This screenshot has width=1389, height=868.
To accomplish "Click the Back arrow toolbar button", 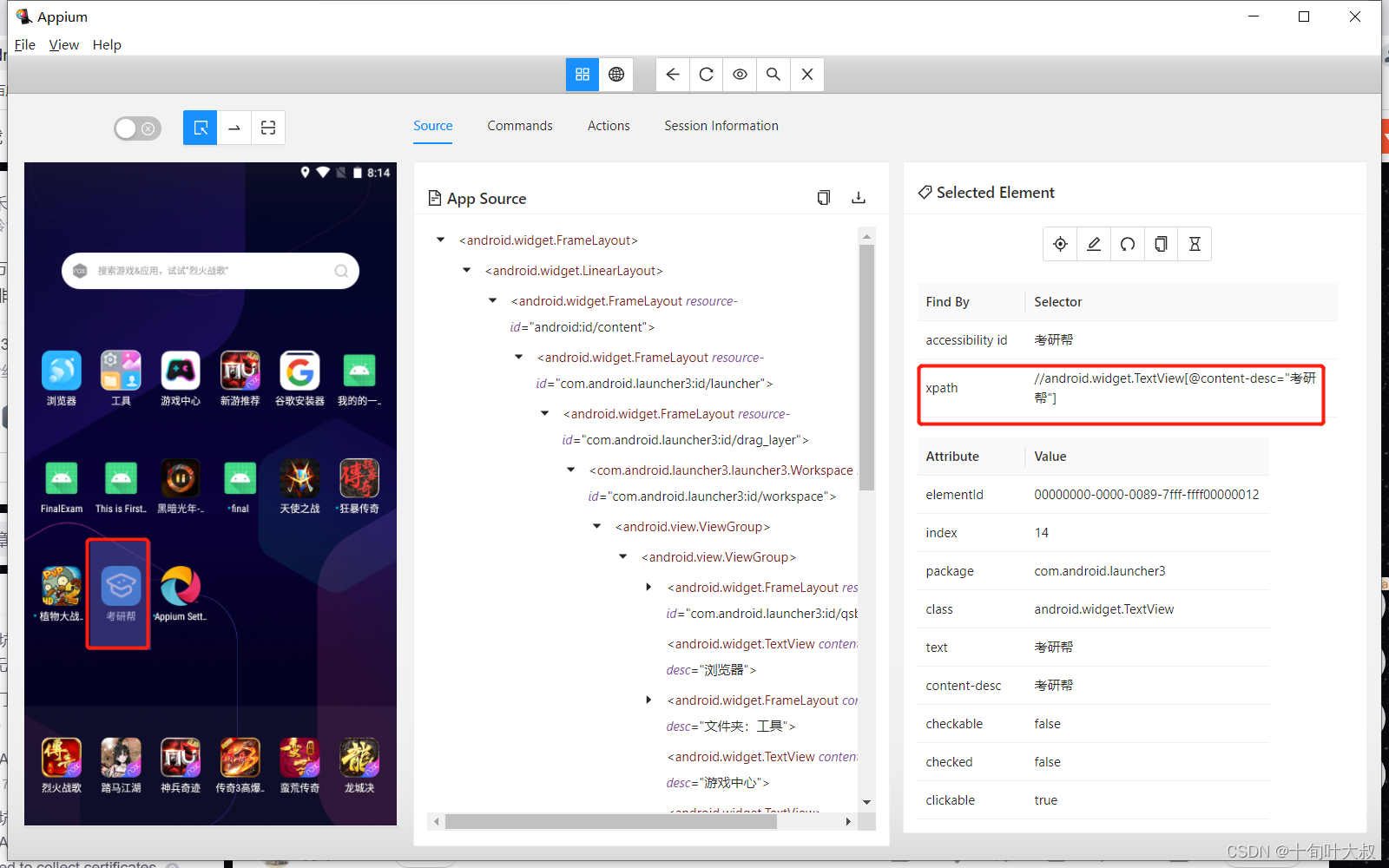I will coord(673,75).
